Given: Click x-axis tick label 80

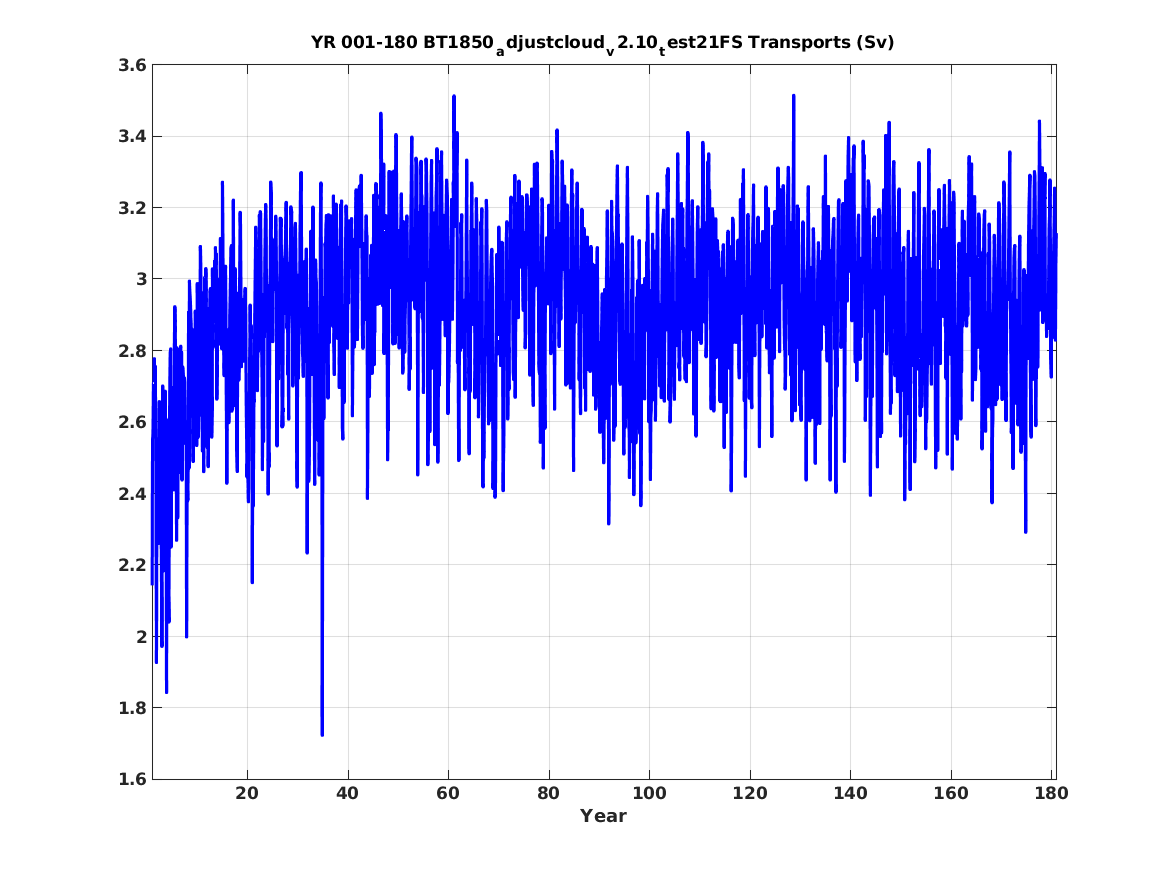Looking at the screenshot, I should pos(549,794).
